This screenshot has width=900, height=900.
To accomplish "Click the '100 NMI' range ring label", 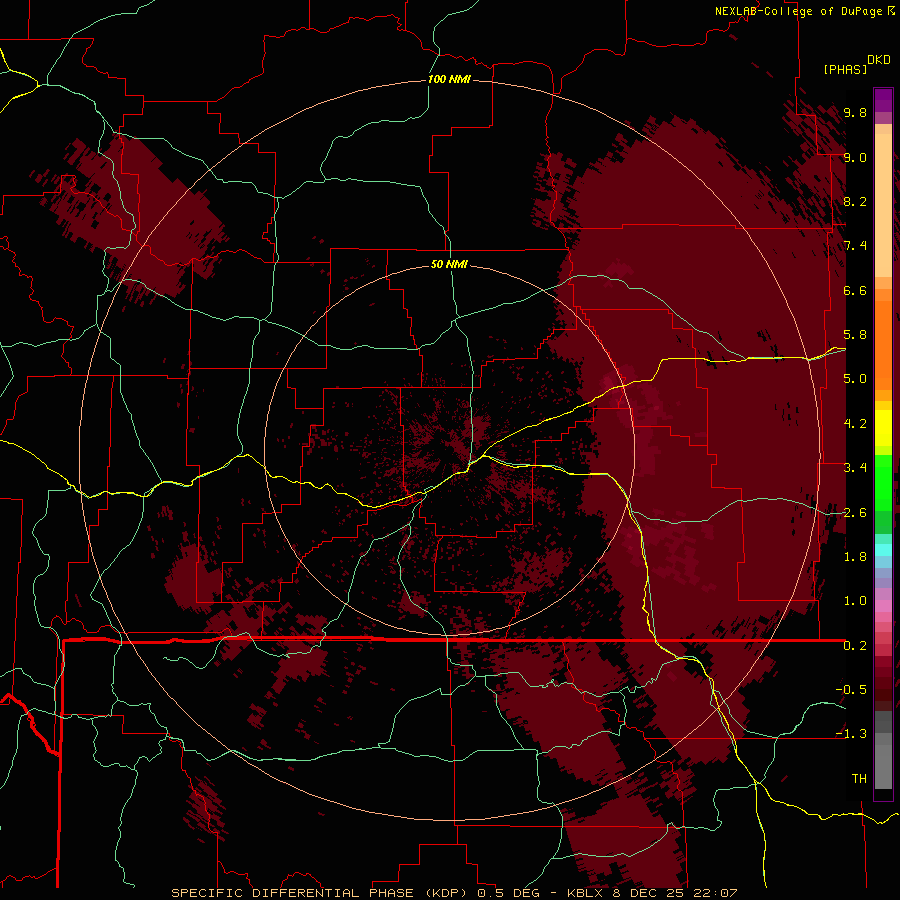I will [449, 79].
